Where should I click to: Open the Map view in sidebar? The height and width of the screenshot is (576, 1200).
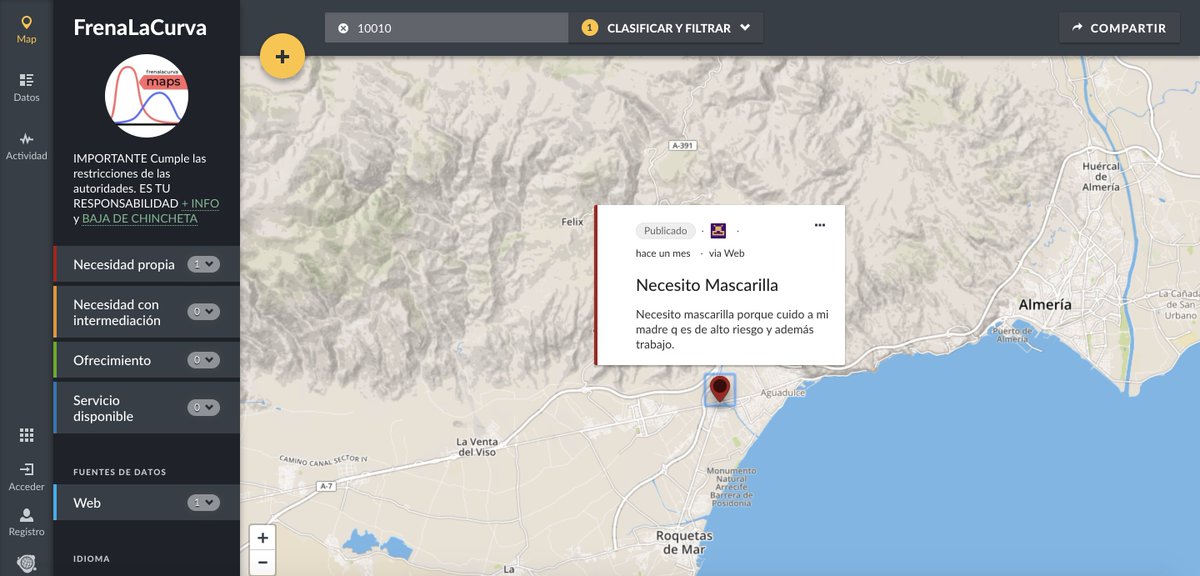[26, 29]
